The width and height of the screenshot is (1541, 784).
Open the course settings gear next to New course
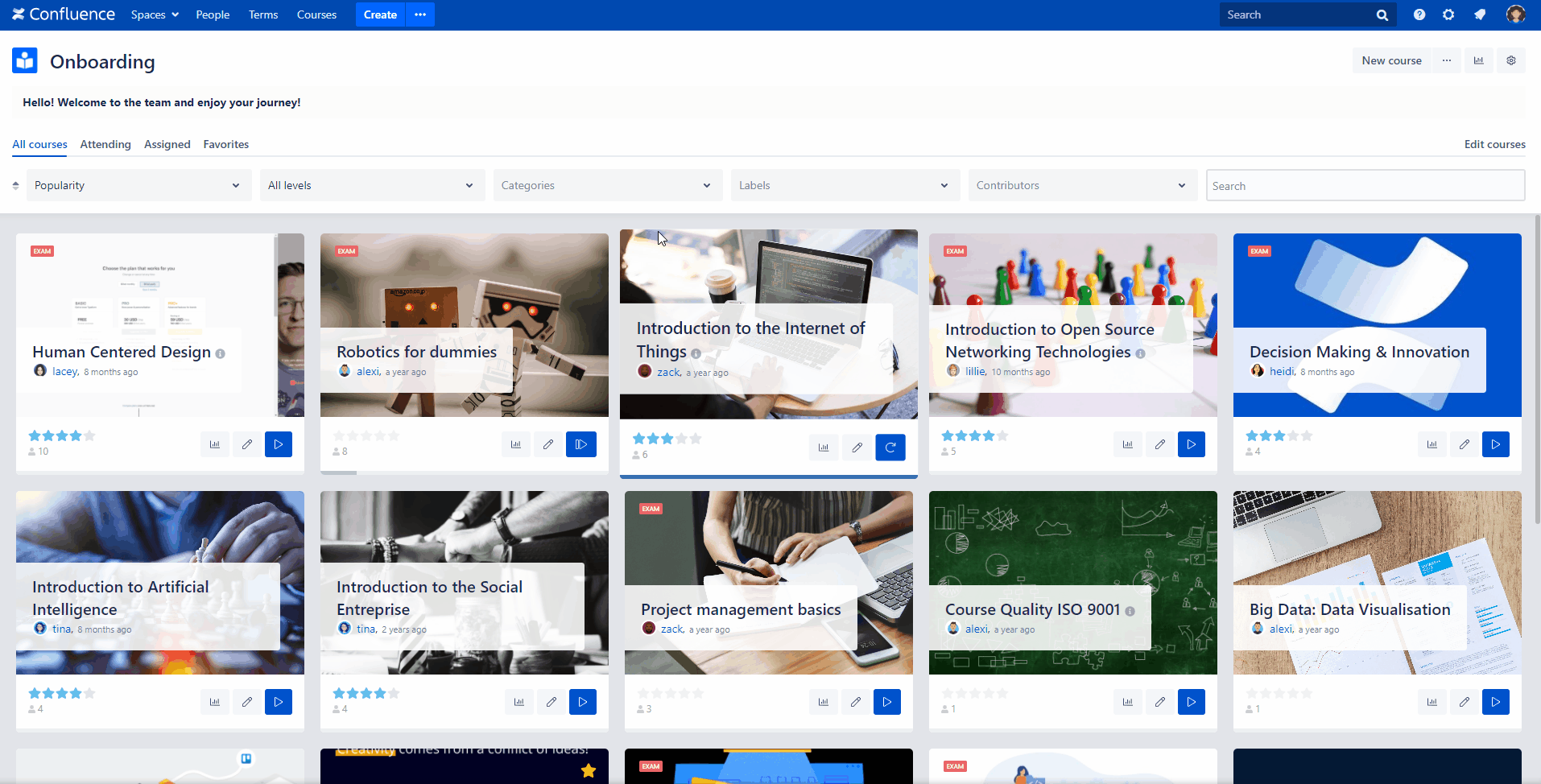pyautogui.click(x=1510, y=60)
